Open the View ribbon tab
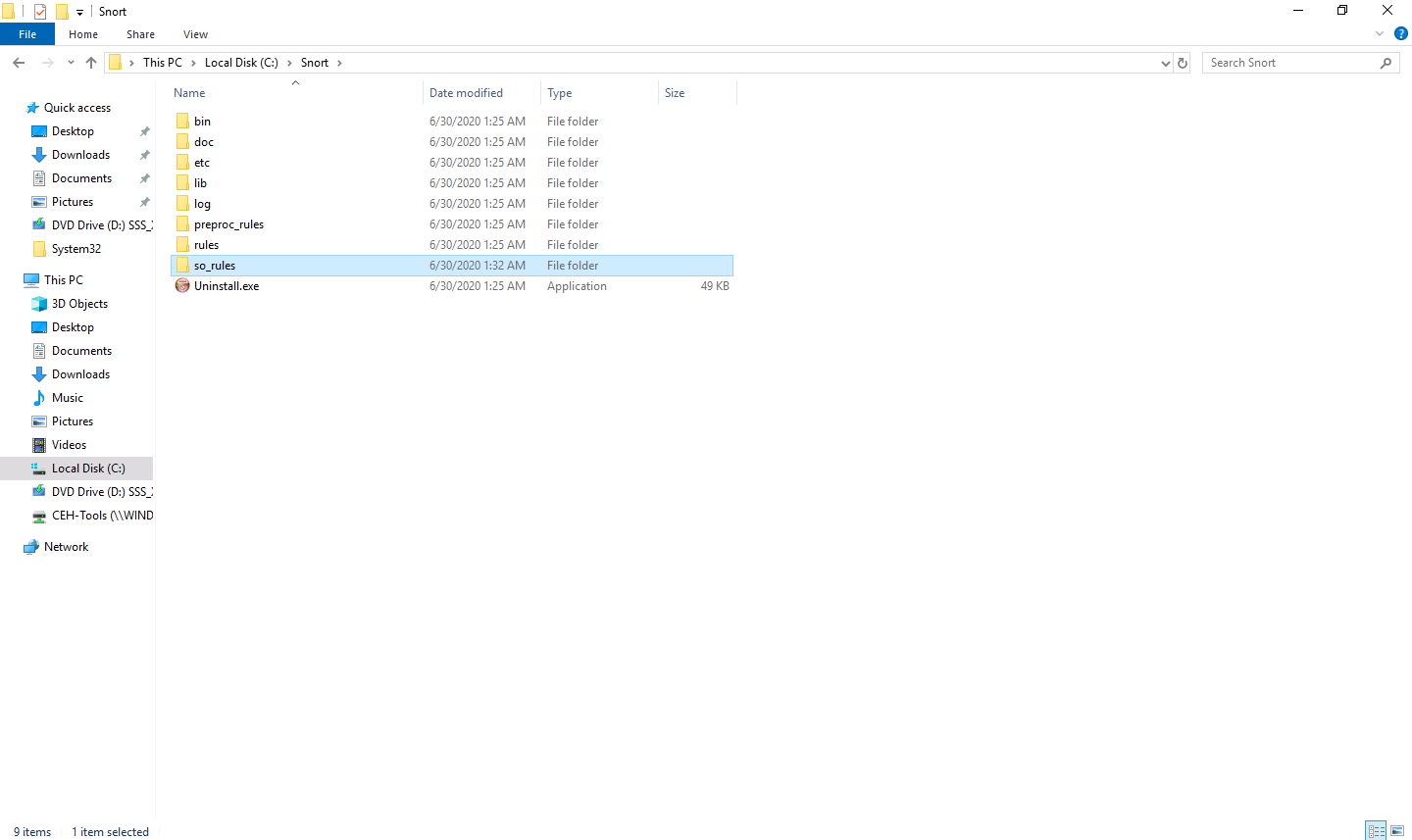The height and width of the screenshot is (840, 1412). (195, 34)
